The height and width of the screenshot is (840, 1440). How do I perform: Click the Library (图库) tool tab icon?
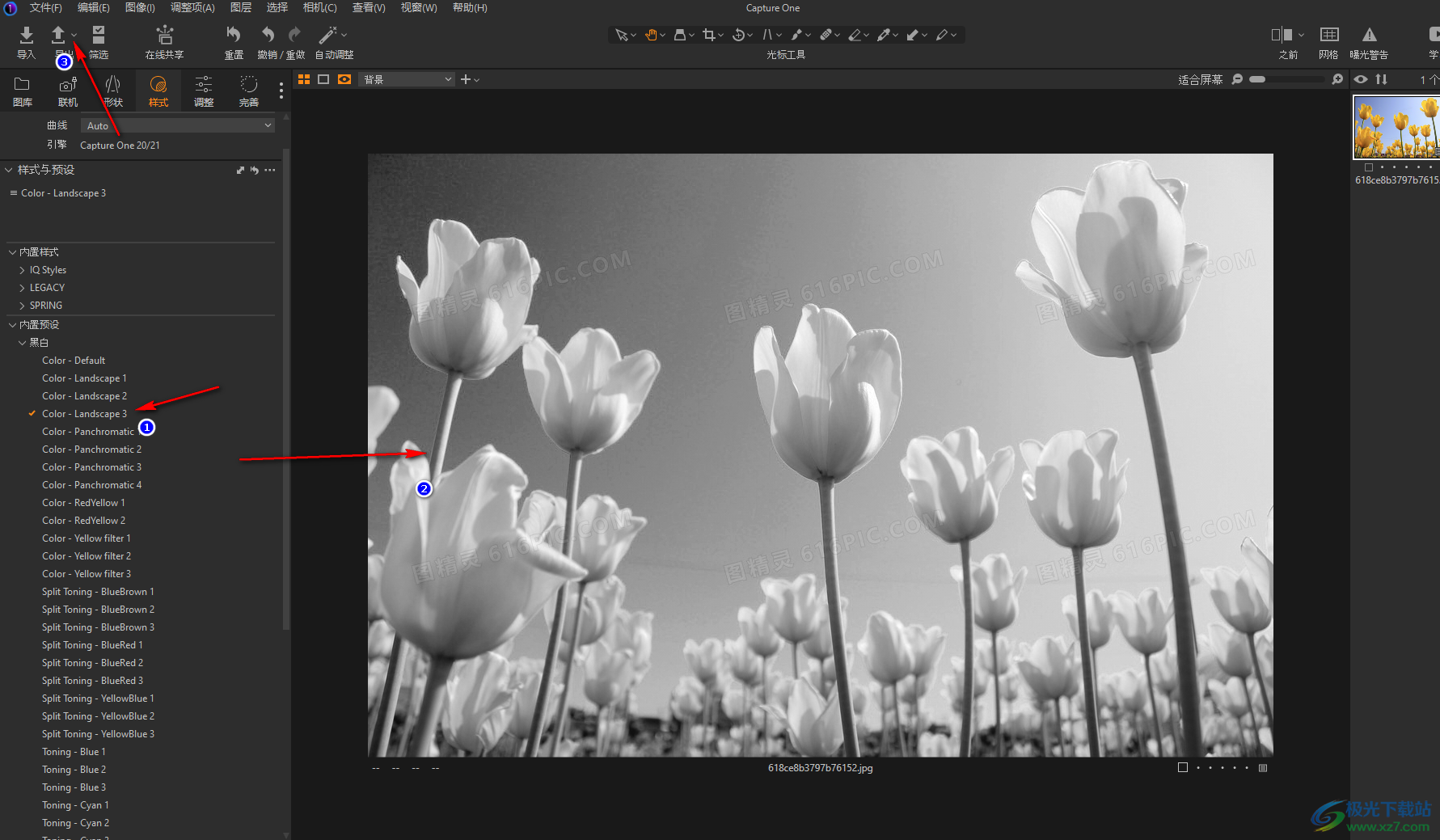point(23,90)
